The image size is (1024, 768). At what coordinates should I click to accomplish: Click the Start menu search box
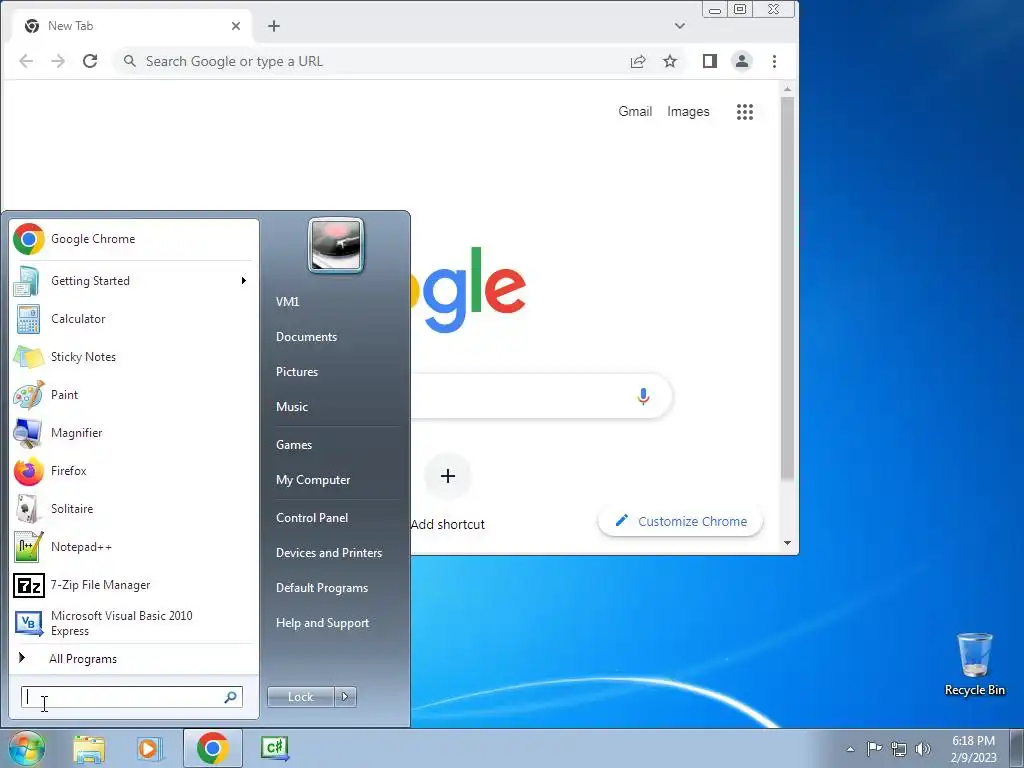click(132, 697)
